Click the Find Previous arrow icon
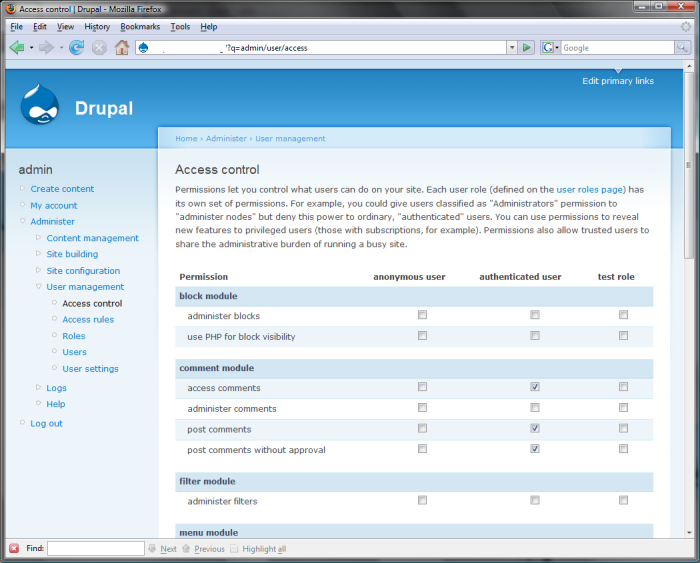Viewport: 700px width, 563px height. [x=186, y=548]
